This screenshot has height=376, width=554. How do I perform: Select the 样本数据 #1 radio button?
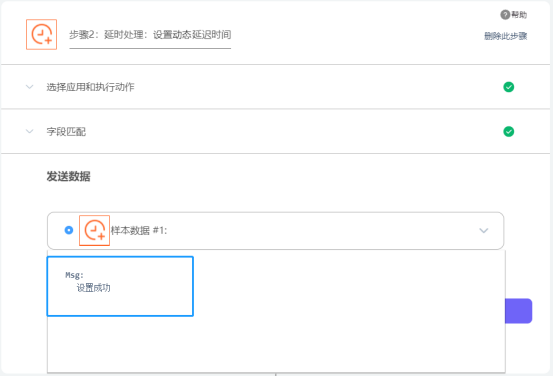(69, 230)
